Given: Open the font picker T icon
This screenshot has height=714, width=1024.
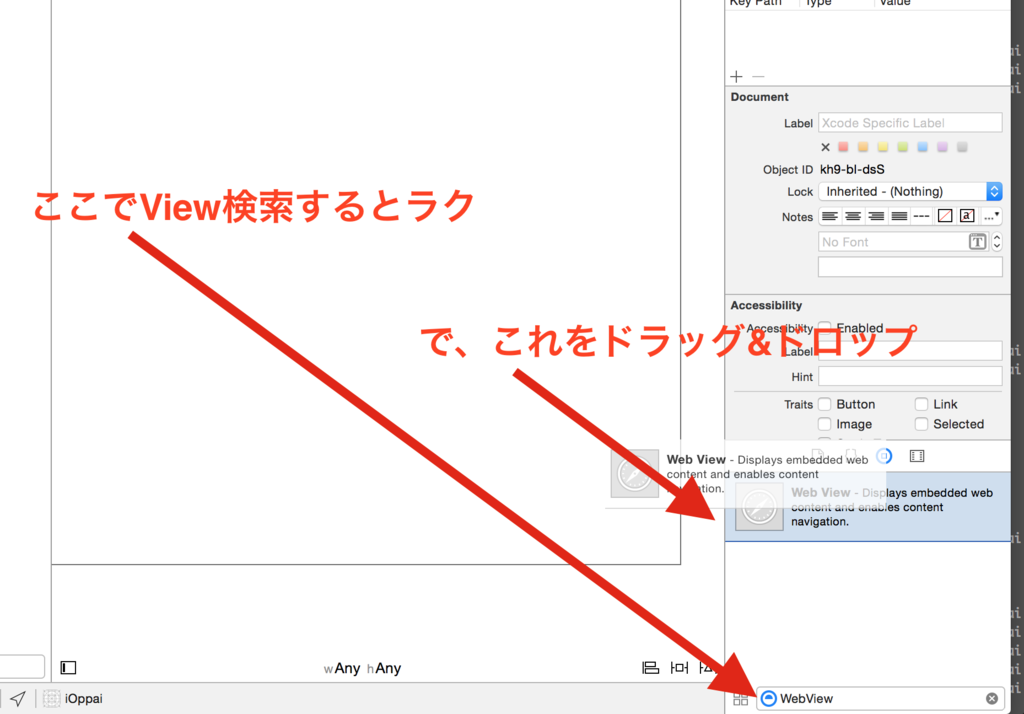Looking at the screenshot, I should click(977, 242).
